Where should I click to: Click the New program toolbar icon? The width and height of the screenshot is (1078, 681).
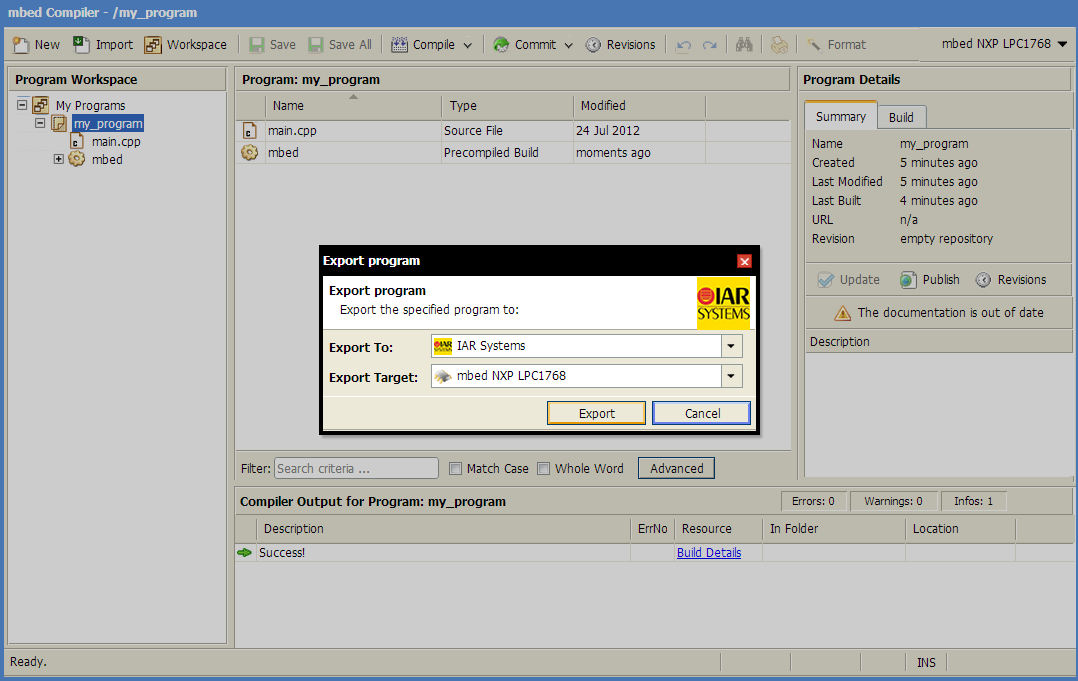click(20, 44)
